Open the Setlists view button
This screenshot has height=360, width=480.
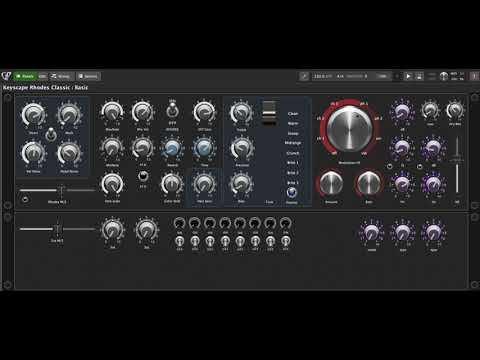coord(88,76)
